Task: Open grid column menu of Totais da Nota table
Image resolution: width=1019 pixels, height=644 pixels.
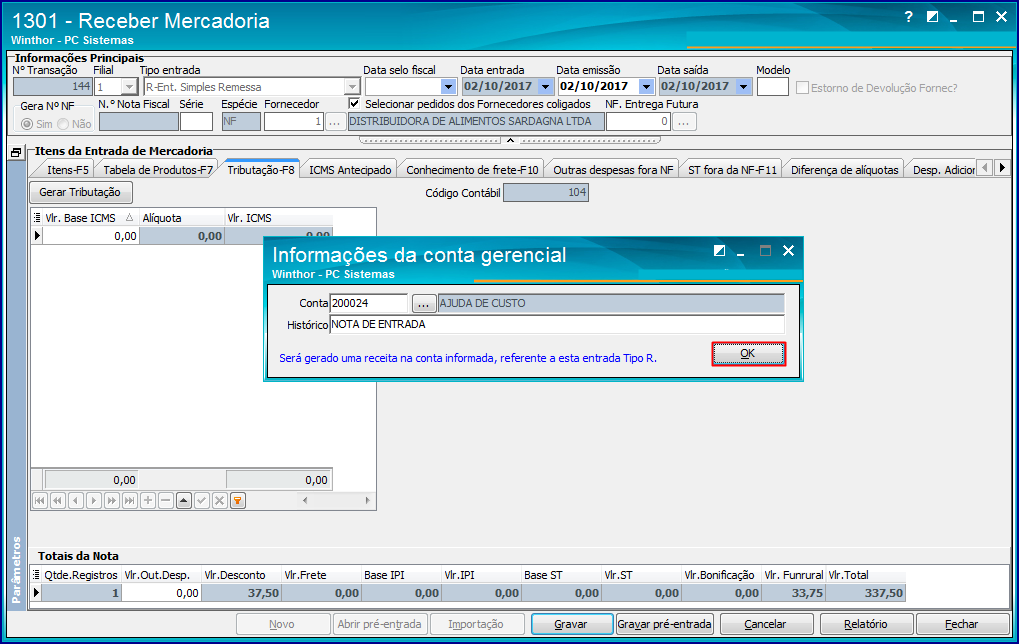Action: point(37,574)
